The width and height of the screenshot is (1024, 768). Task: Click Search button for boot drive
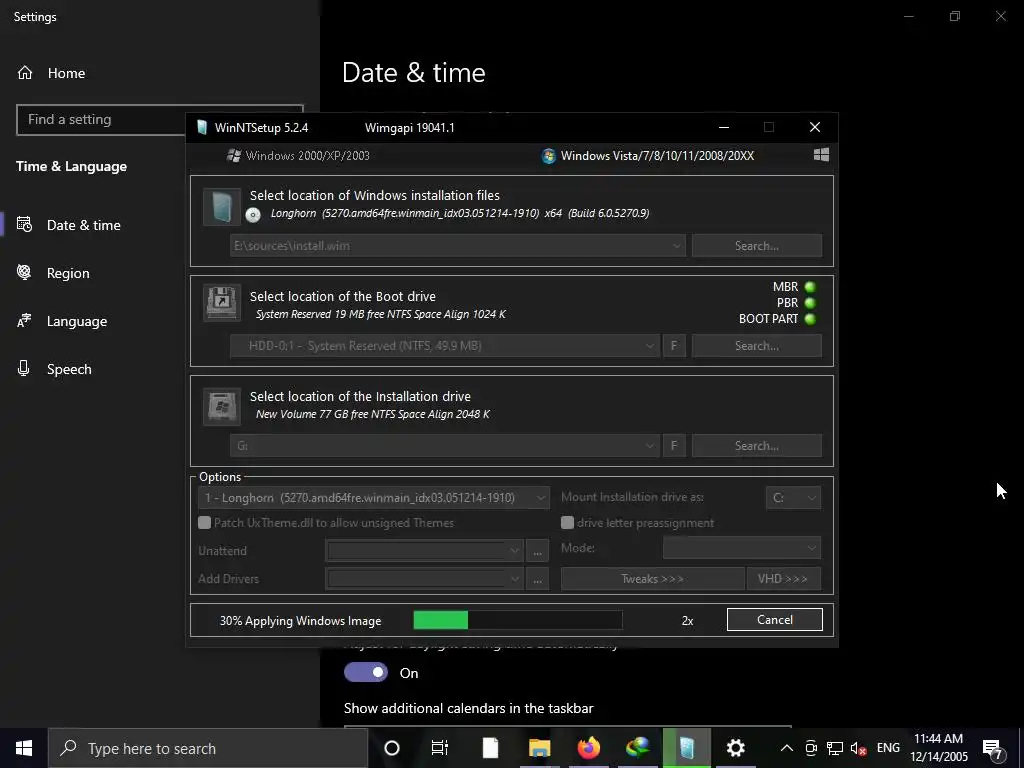(757, 345)
